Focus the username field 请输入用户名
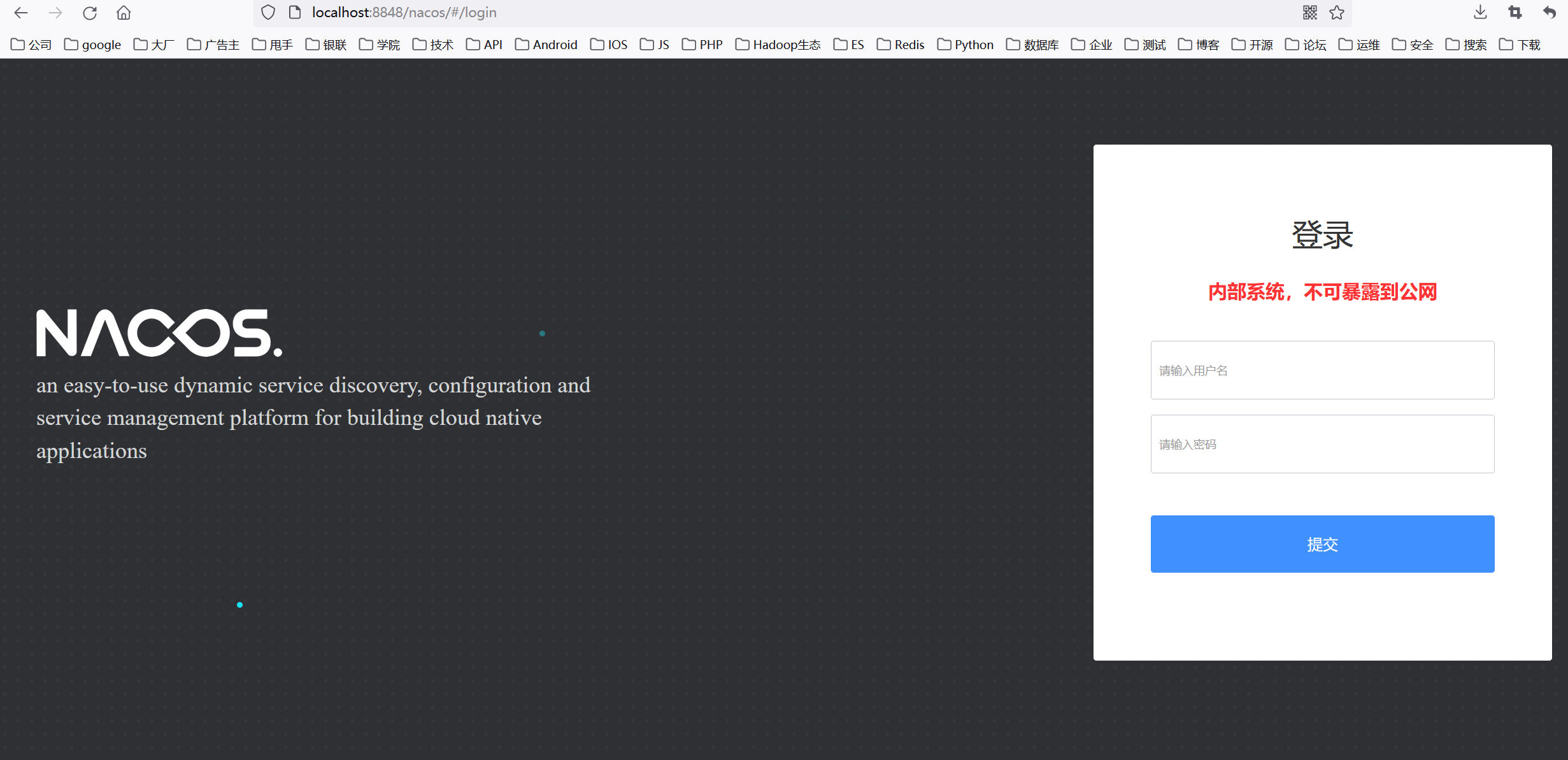This screenshot has width=1568, height=760. 1322,370
